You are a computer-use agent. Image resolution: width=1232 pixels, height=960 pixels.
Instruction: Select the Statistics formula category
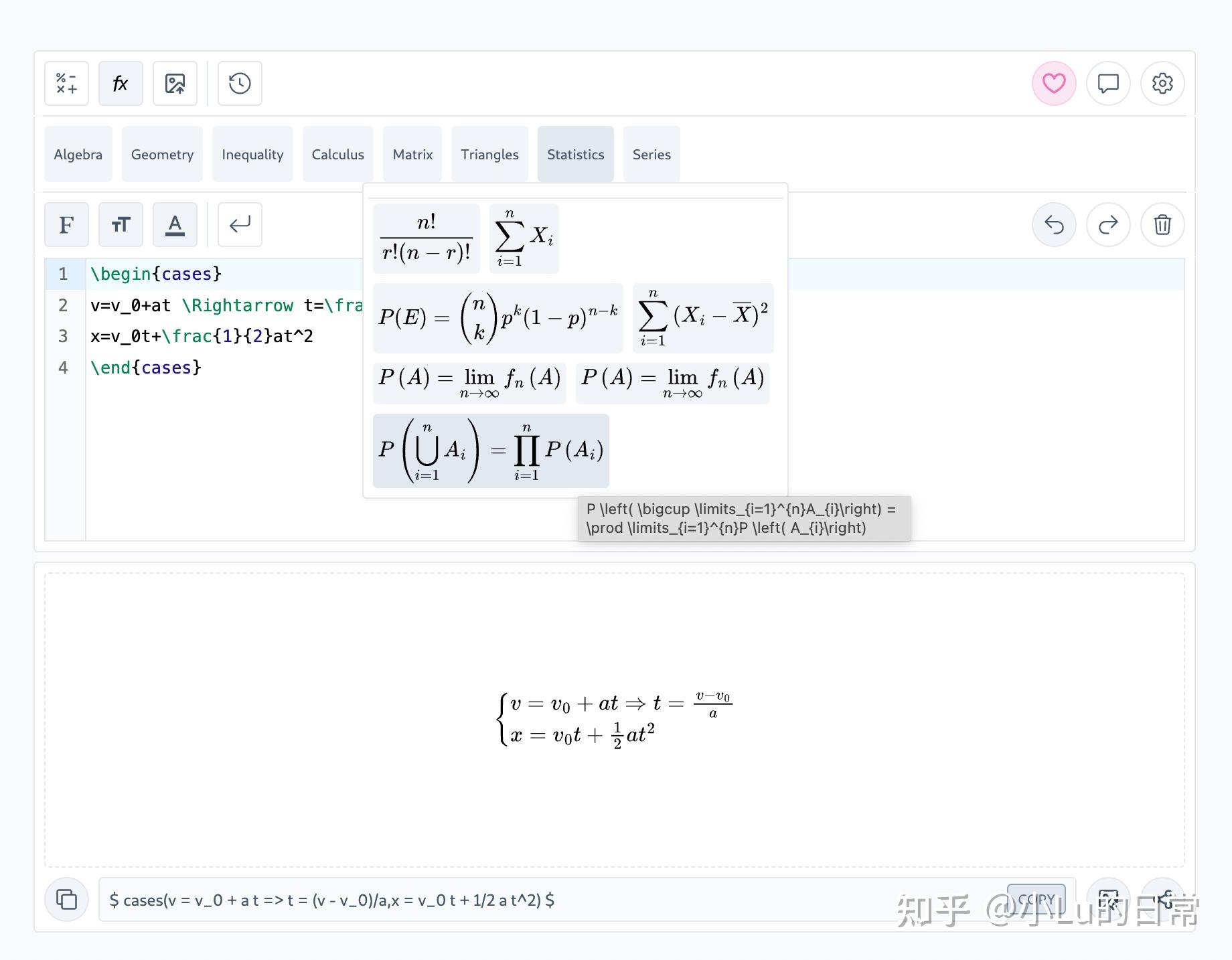[576, 154]
